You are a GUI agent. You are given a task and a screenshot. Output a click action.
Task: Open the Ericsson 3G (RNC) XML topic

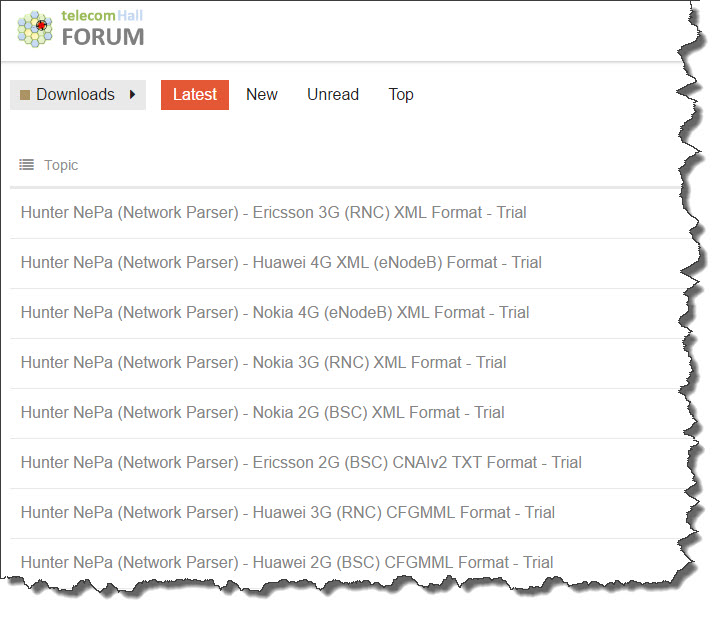274,212
